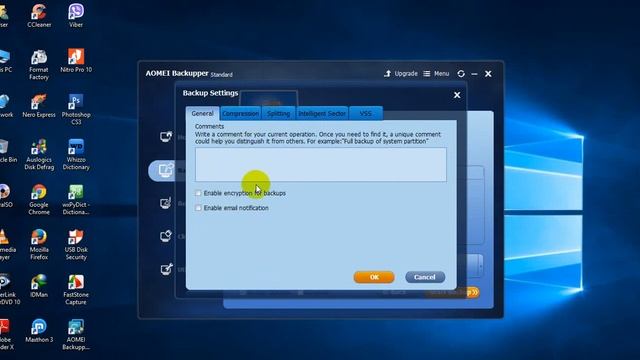Launch IDMan desktop shortcut
The image size is (640, 360).
[x=39, y=286]
